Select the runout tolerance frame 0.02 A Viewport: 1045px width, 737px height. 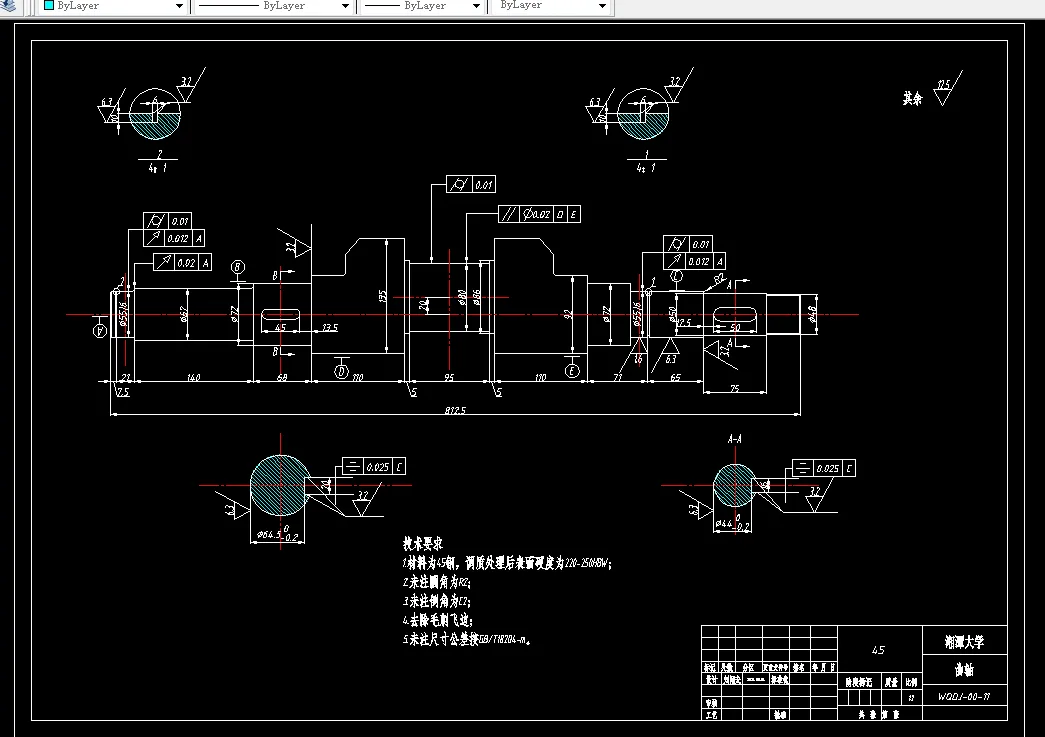[x=183, y=263]
